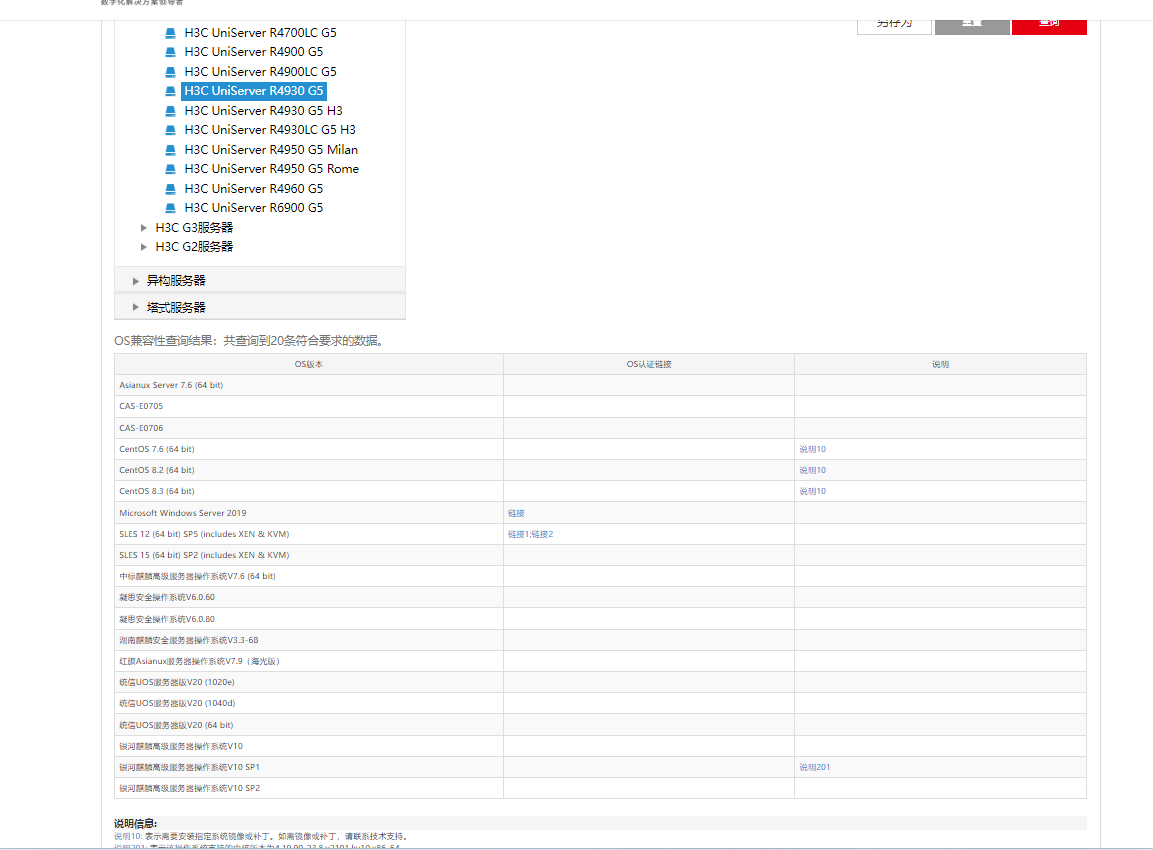Click 凝思安全操作系统V6.0.60 cell

(x=309, y=597)
